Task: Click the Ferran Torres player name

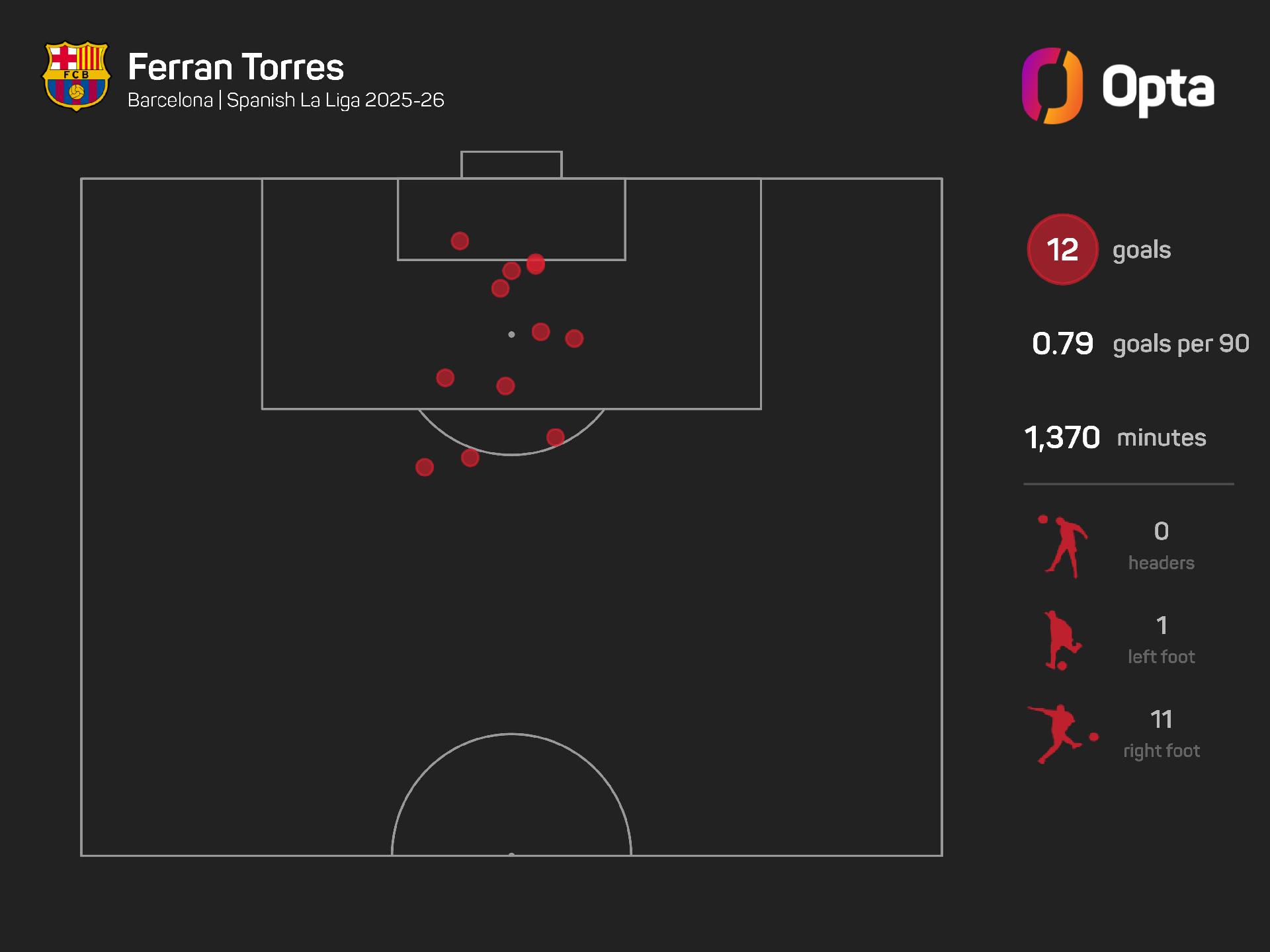Action: (235, 67)
